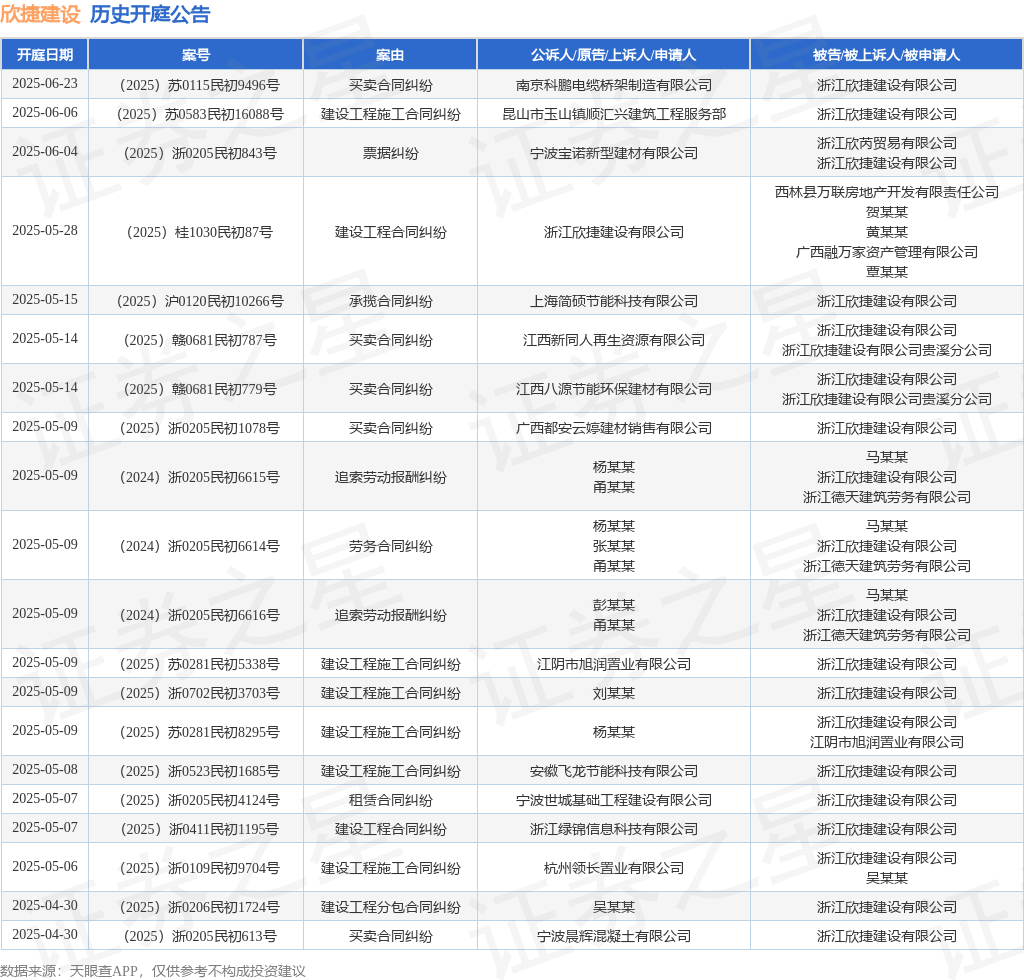Select the 开庭日期 column header

[44, 55]
